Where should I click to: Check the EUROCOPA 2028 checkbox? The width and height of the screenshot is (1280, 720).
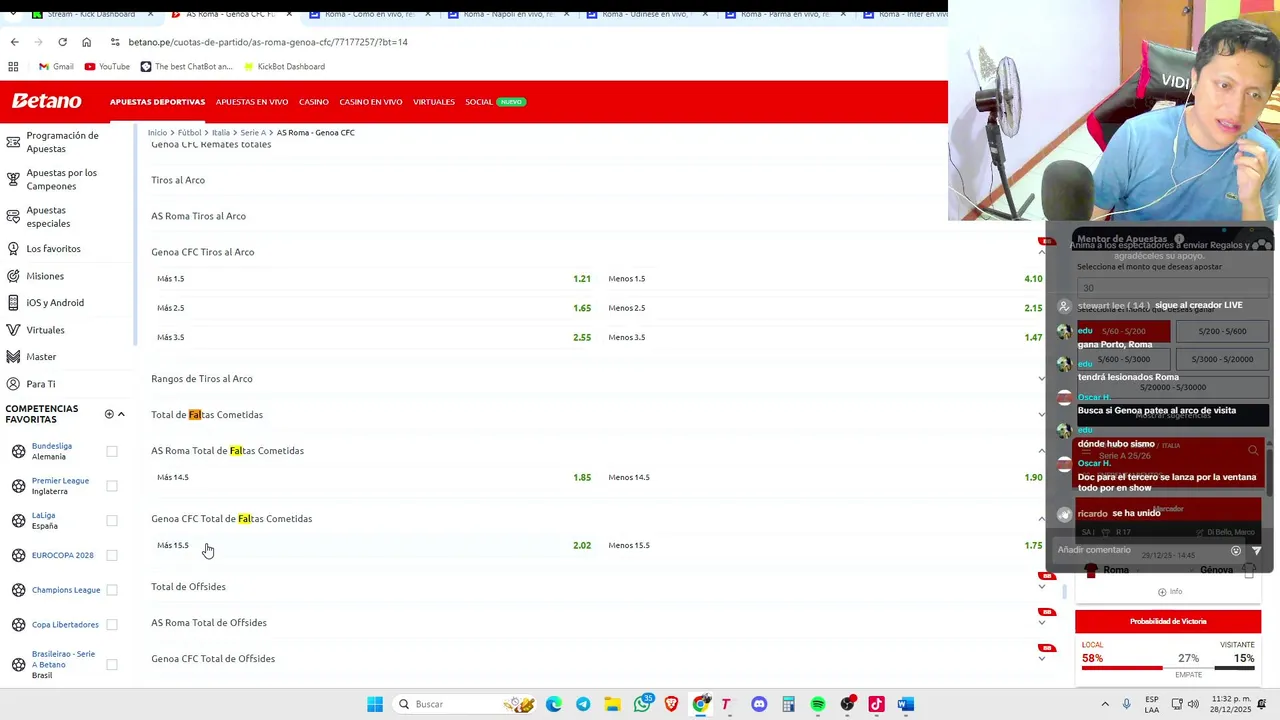pos(112,555)
